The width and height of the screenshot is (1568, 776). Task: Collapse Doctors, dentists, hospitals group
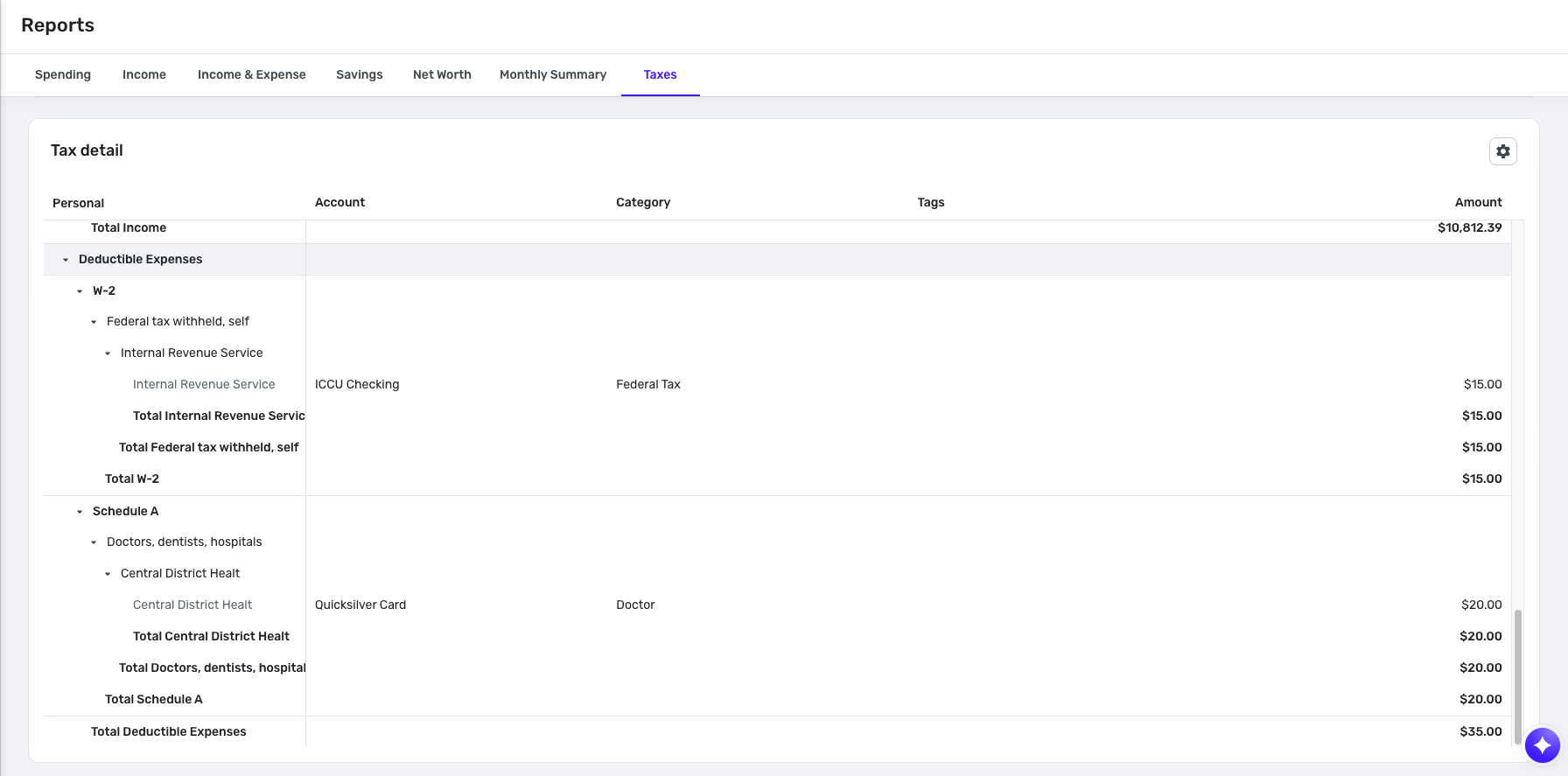(x=94, y=542)
